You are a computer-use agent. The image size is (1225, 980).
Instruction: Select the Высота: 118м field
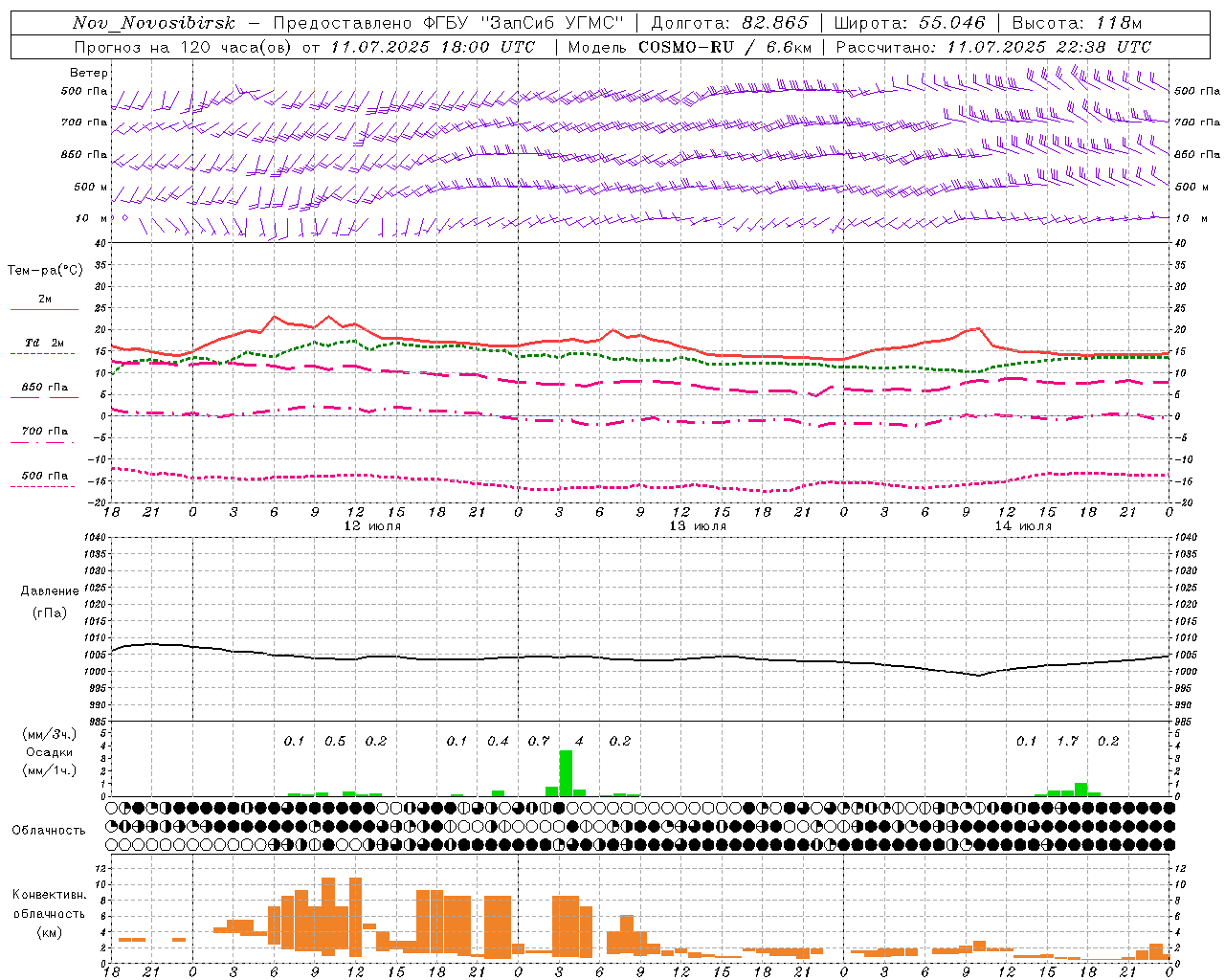pyautogui.click(x=1077, y=23)
